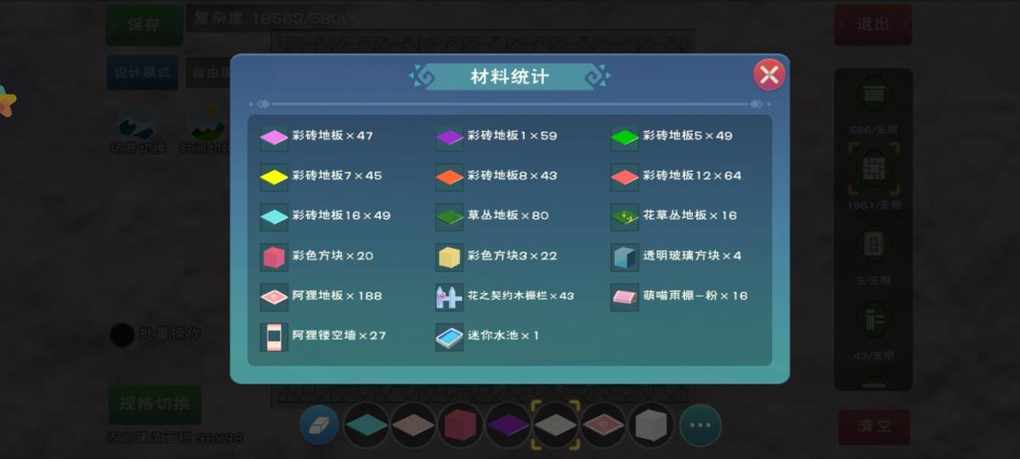Click the 草丛地板 ×80 material entry
Image resolution: width=1020 pixels, height=459 pixels.
(492, 216)
